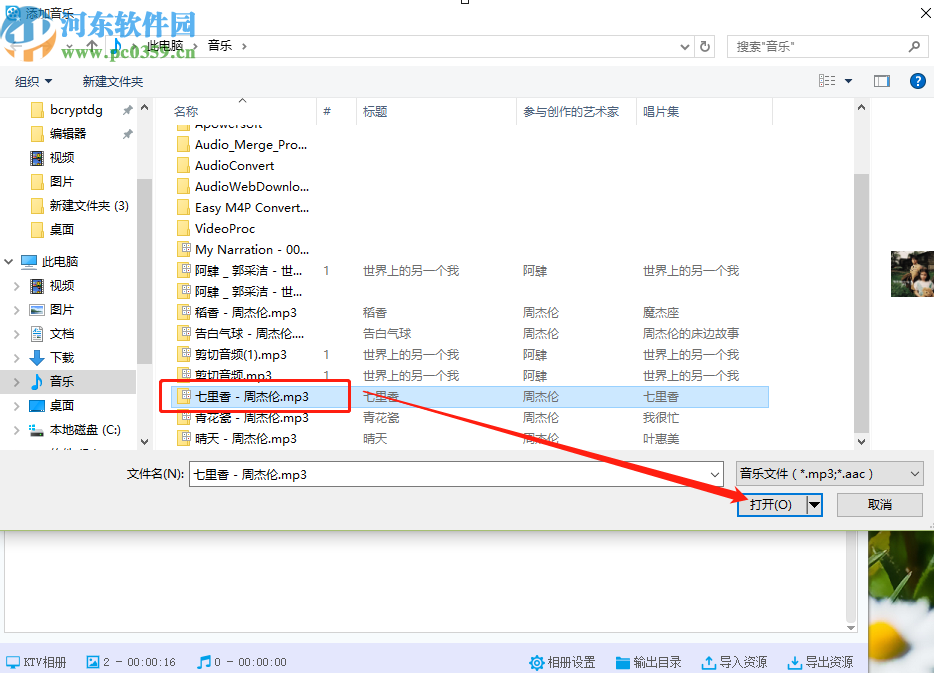934x674 pixels.
Task: Click file list scrollbar down arrow
Action: (x=861, y=441)
